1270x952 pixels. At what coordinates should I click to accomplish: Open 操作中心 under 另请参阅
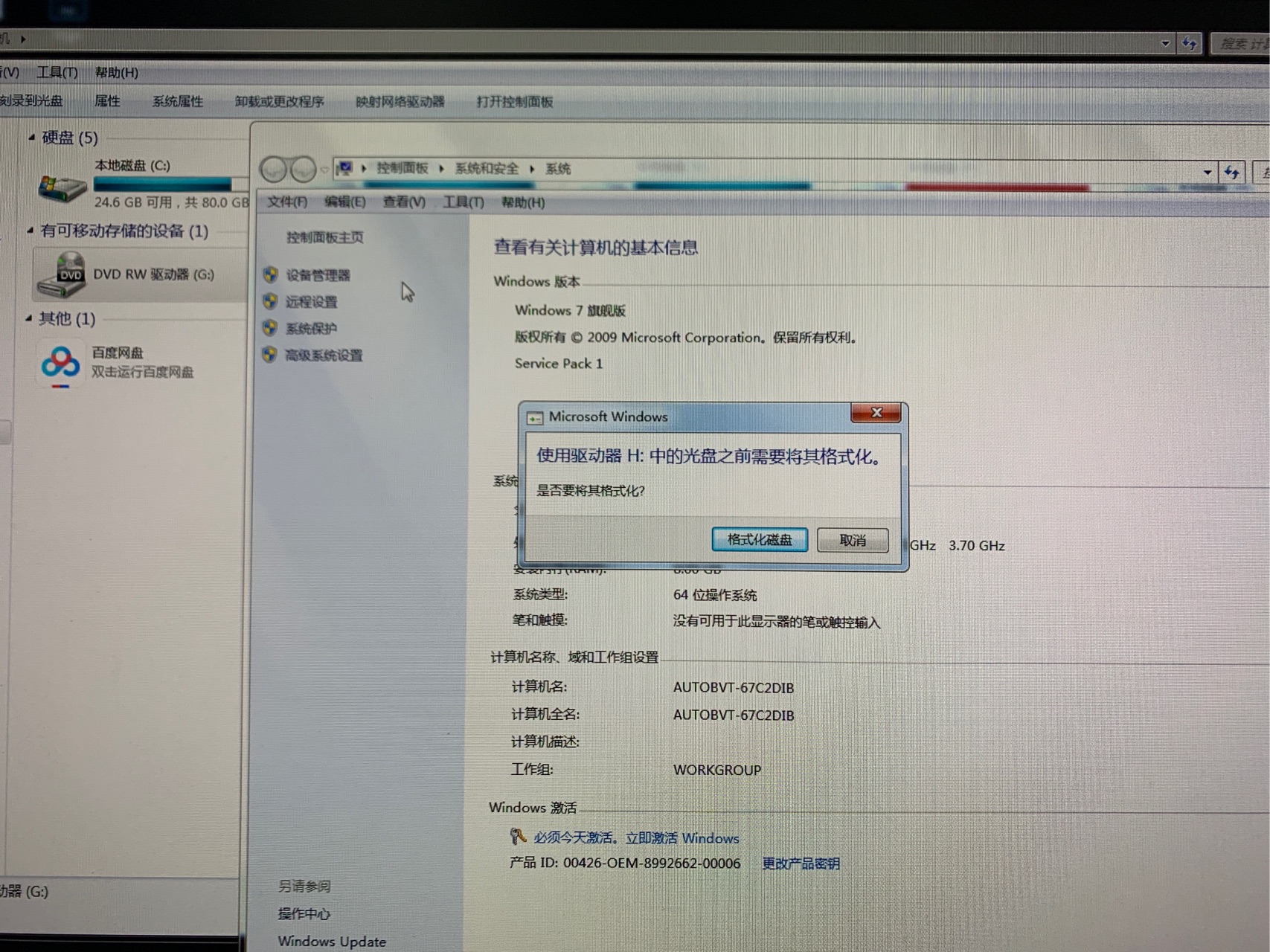pos(304,913)
